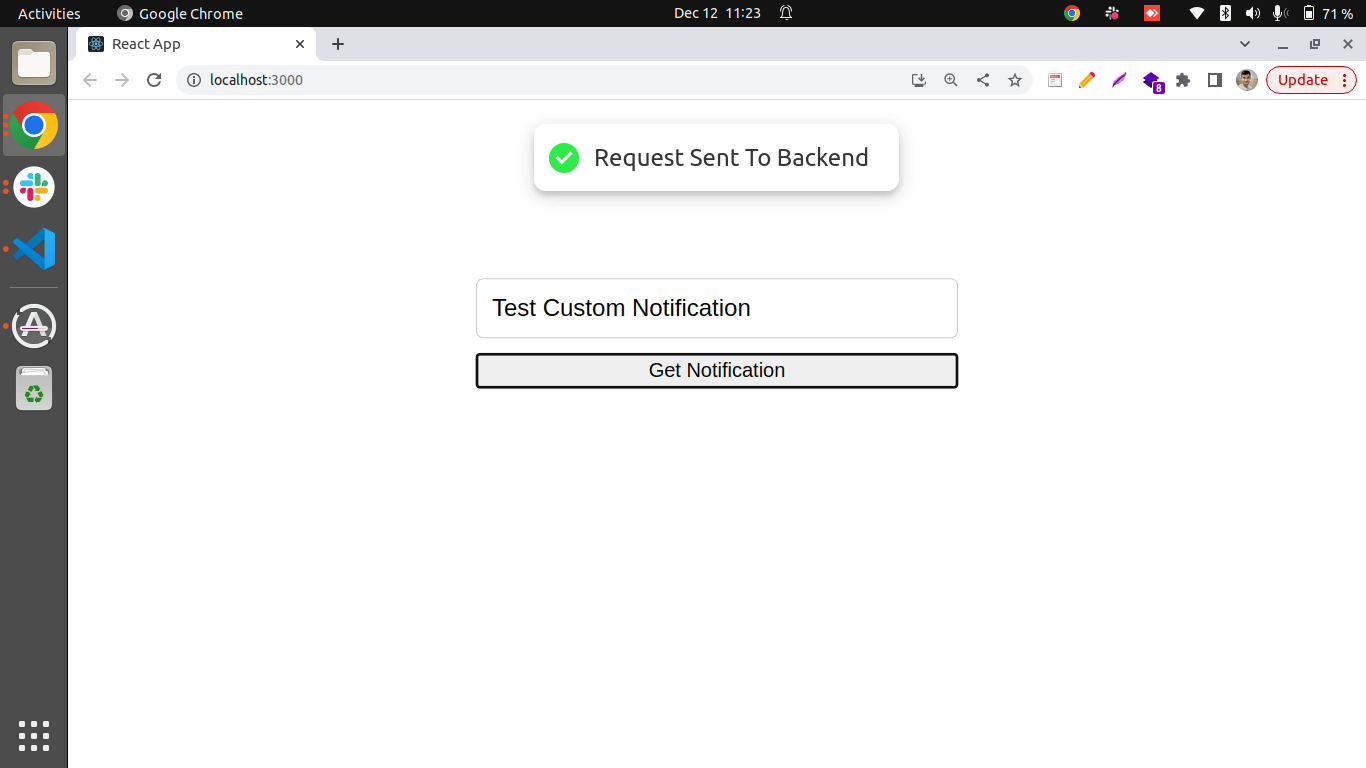
Task: Click inside the Test Custom Notification input field
Action: 716,308
